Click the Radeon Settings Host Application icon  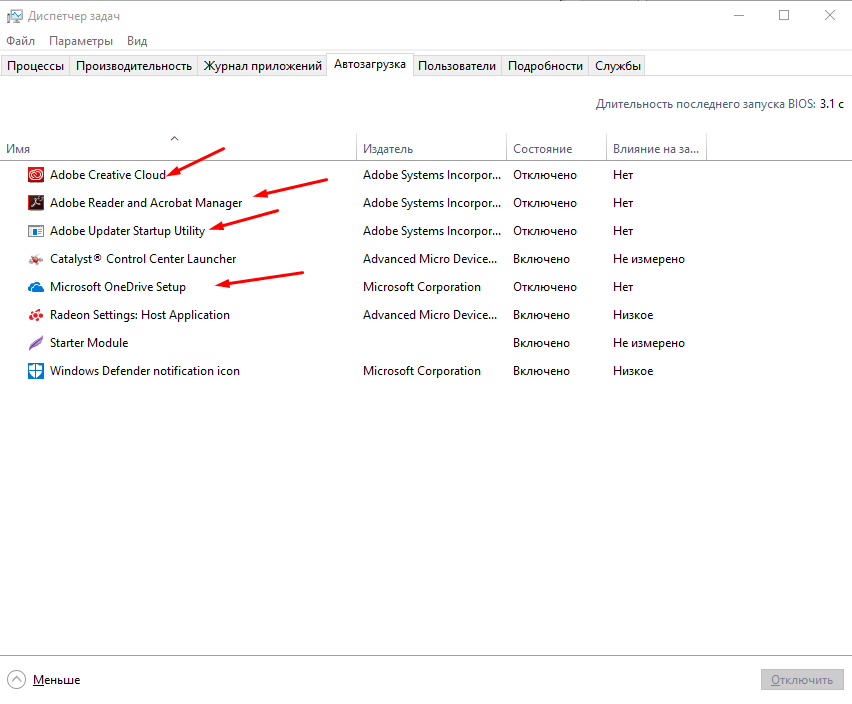coord(36,315)
